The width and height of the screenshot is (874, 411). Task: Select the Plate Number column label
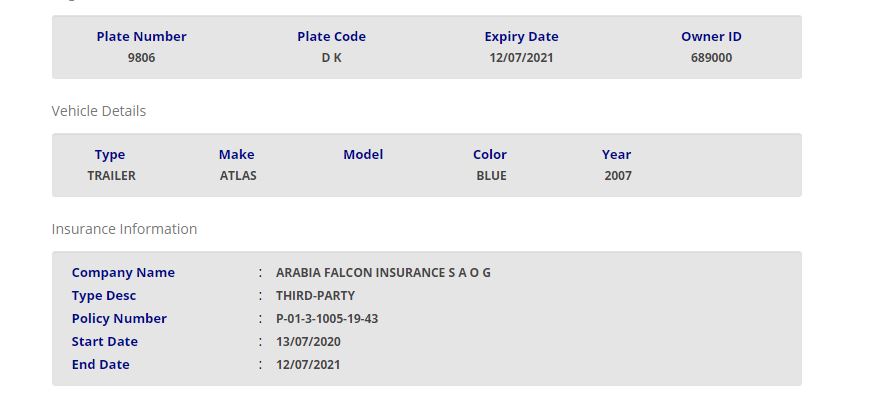[x=141, y=37]
